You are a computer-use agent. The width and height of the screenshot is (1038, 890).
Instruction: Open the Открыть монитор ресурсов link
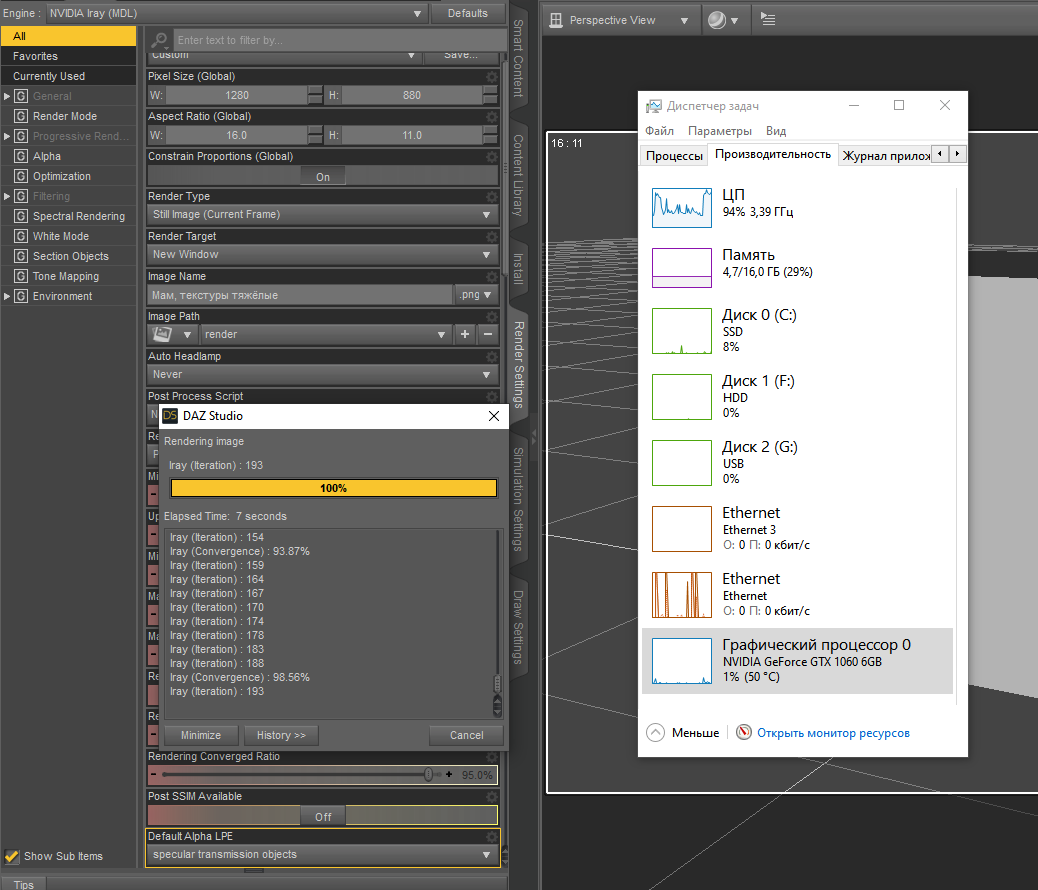tap(832, 733)
